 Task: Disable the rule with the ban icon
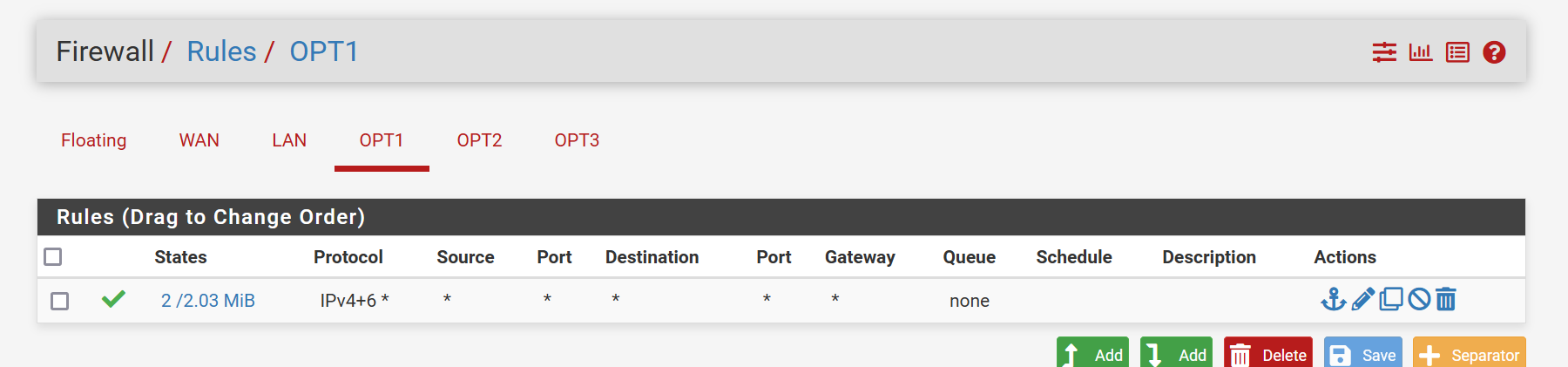pos(1419,299)
